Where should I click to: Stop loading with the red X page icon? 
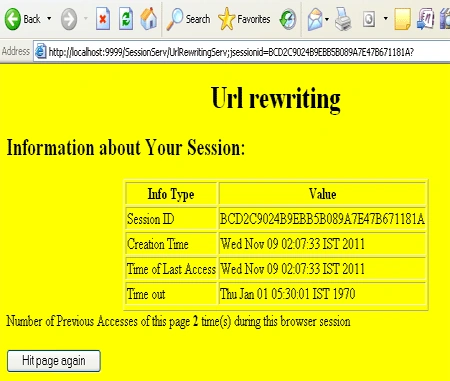pyautogui.click(x=103, y=19)
